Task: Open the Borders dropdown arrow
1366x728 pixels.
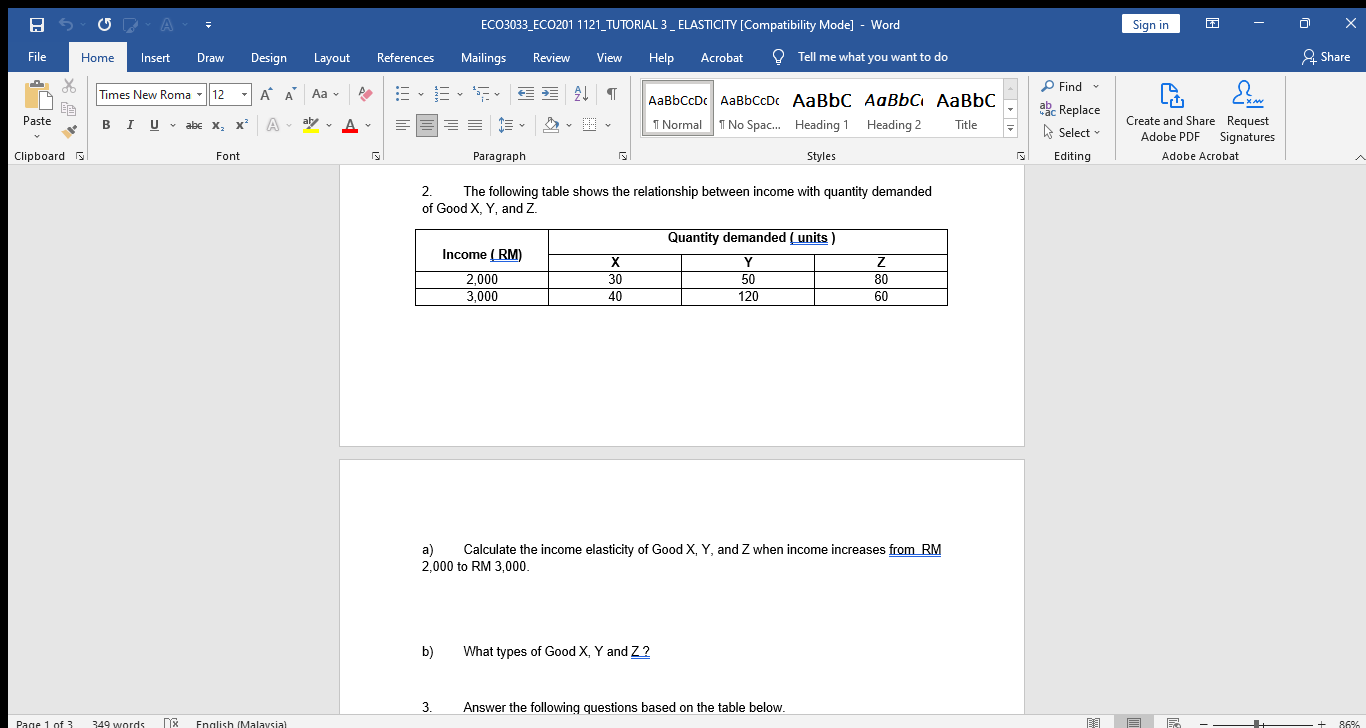Action: (x=608, y=125)
